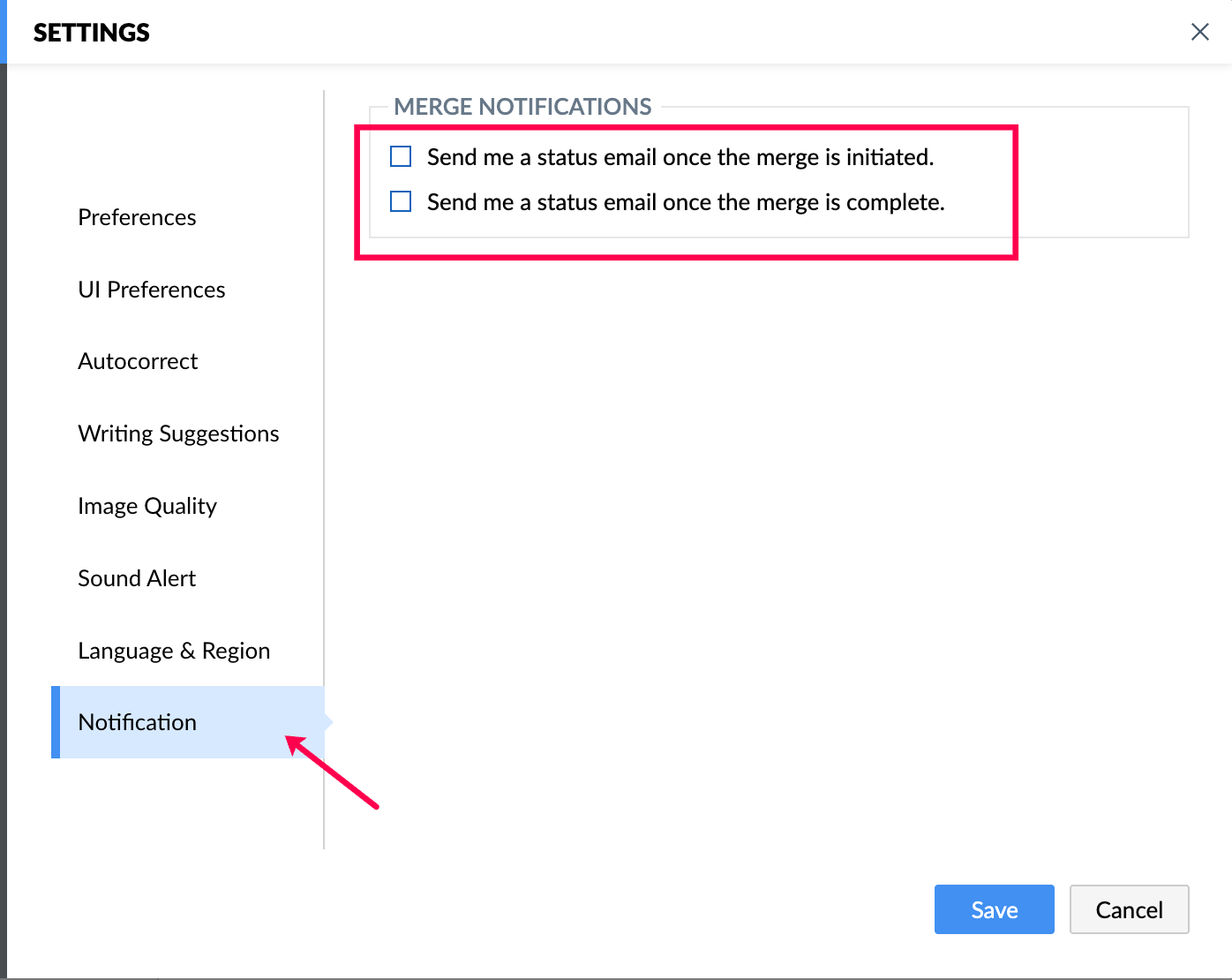Click the blue active bar beside Notification
Screen dimensions: 1232x980
pos(56,722)
